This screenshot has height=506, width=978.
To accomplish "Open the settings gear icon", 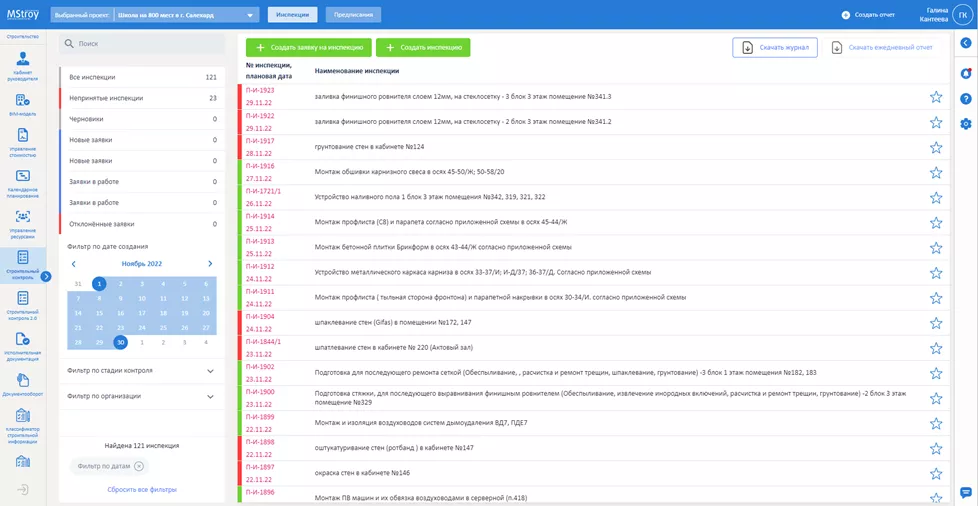I will coord(965,123).
